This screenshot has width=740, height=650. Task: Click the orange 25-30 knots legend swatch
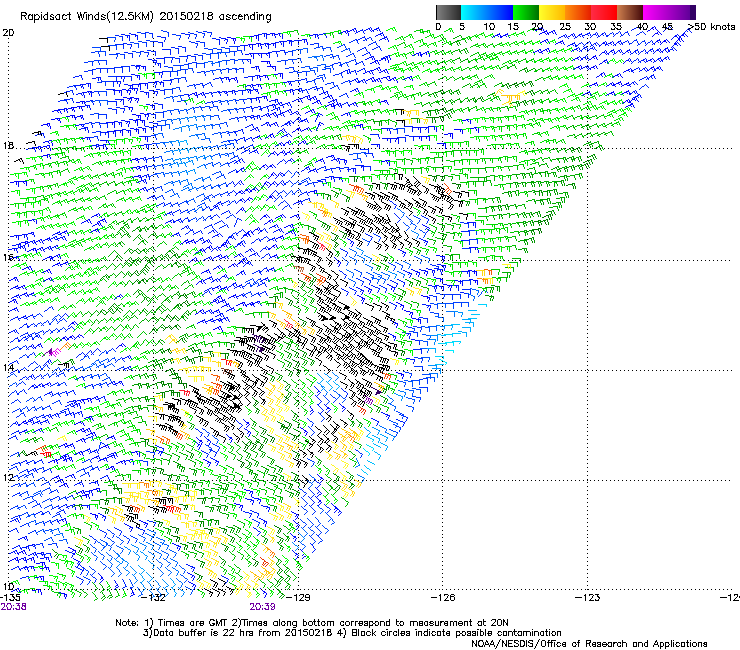(x=577, y=12)
